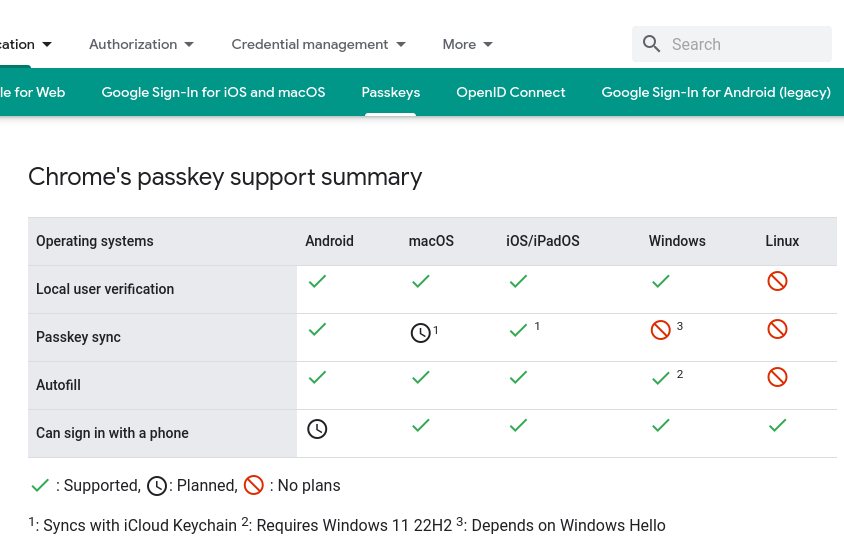Click the Supported legend checkmark icon

pos(40,485)
